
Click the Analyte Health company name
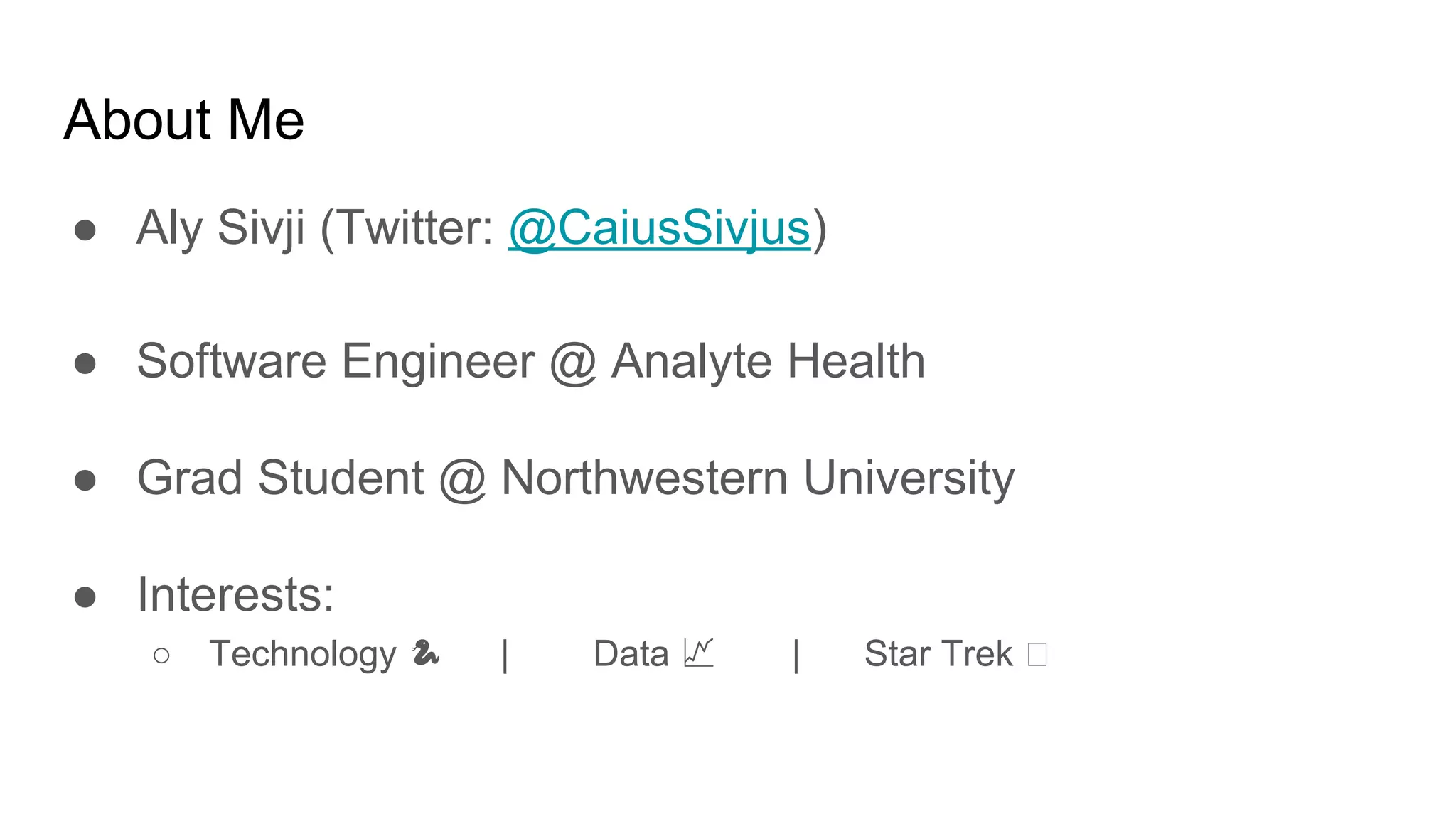[x=769, y=362]
